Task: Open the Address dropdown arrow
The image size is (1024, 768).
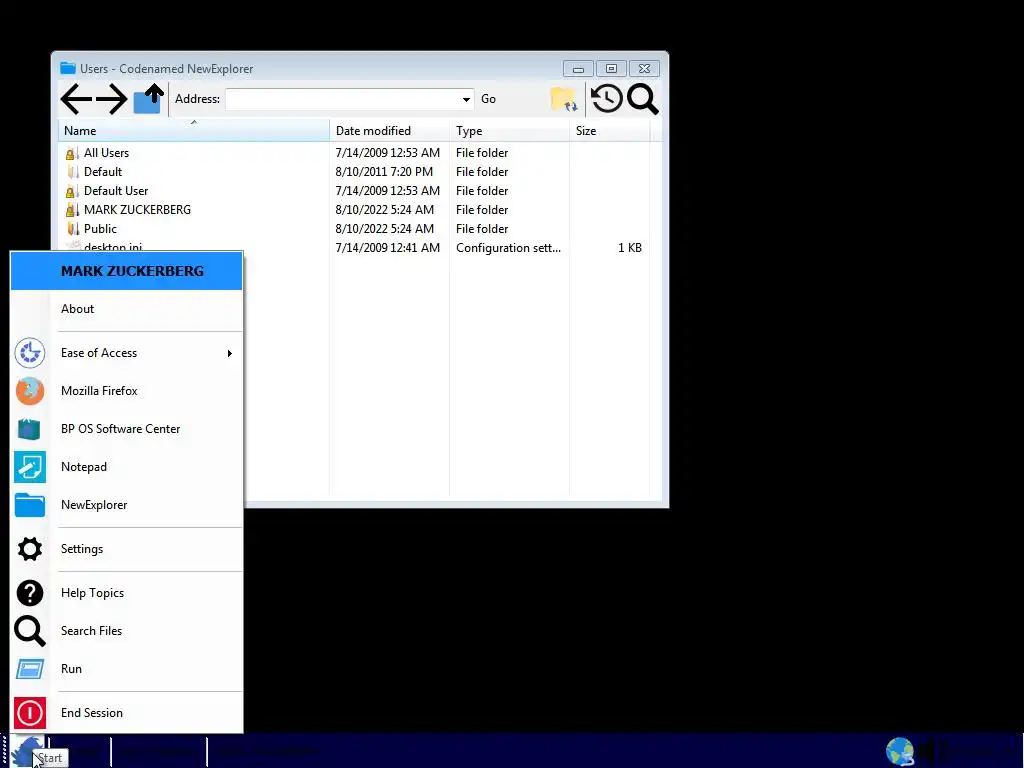Action: pos(466,99)
